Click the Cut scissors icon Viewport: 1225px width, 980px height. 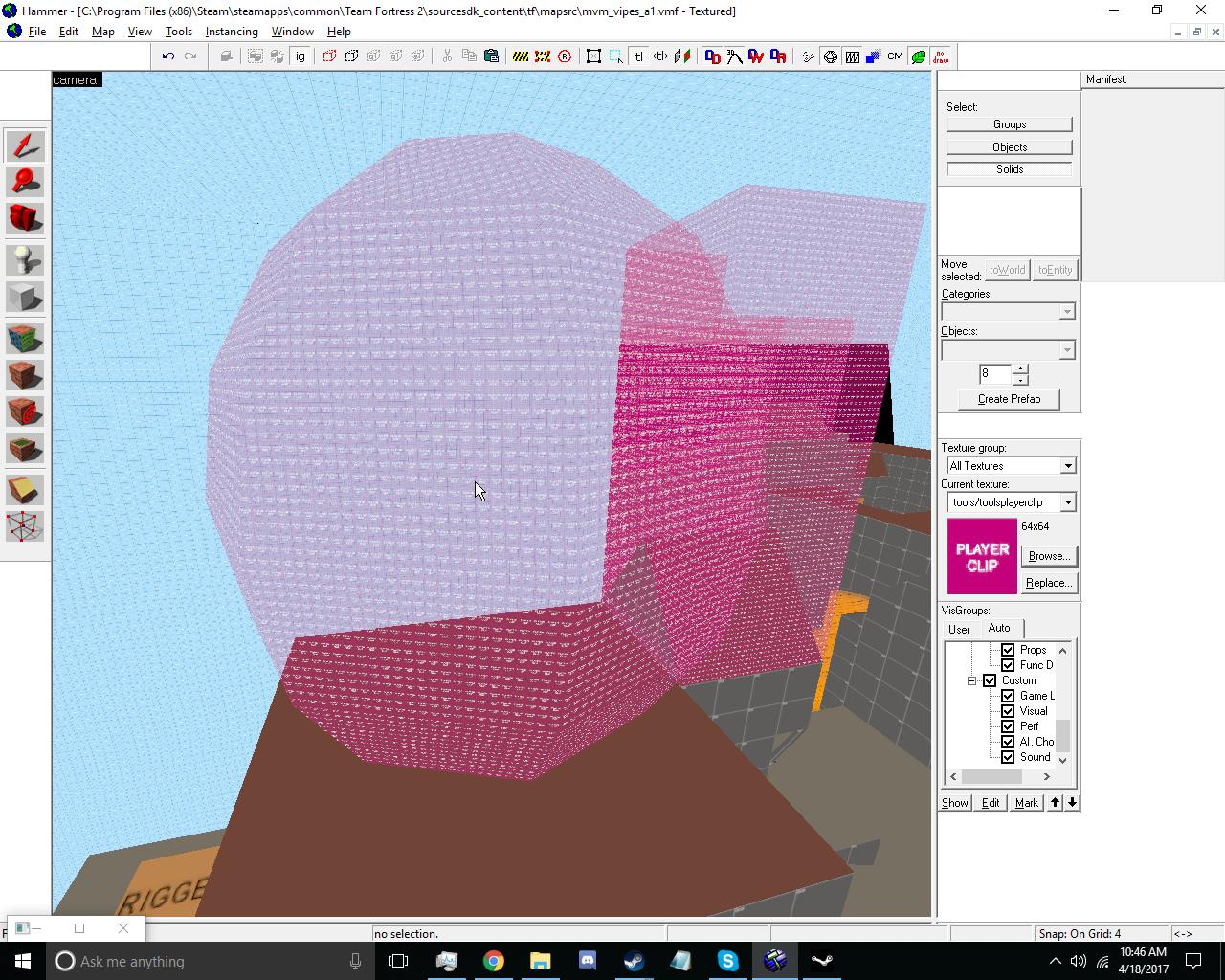click(447, 56)
